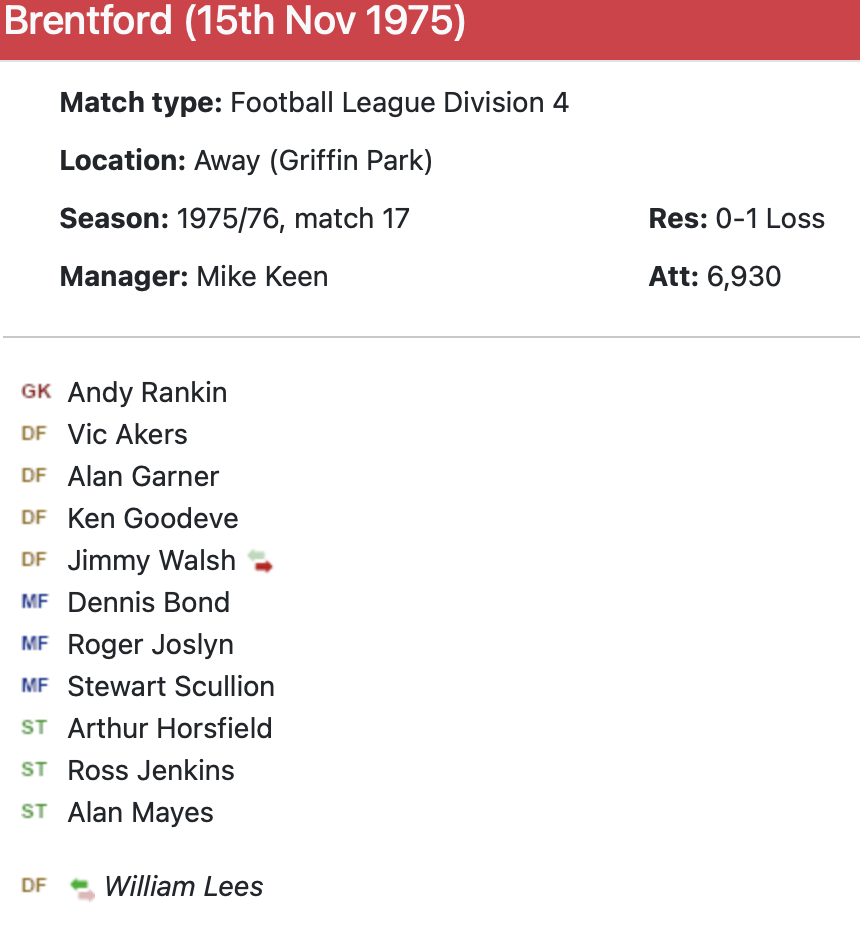The image size is (860, 938).
Task: Open Roger Joslyn player link
Action: tap(150, 644)
